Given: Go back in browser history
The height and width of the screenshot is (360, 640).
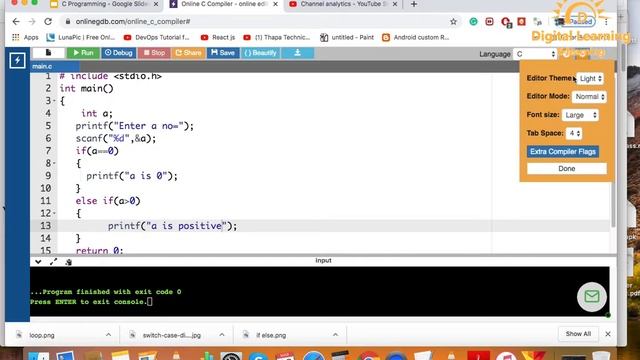Looking at the screenshot, I should 16,21.
